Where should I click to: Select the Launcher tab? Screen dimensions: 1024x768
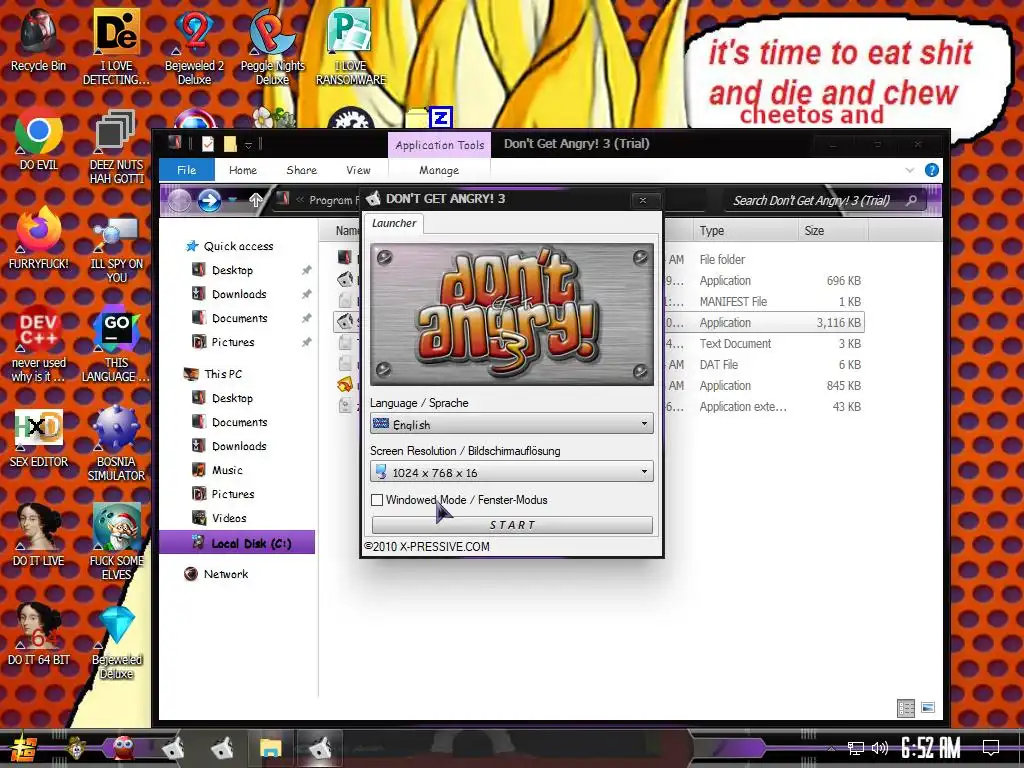point(394,223)
